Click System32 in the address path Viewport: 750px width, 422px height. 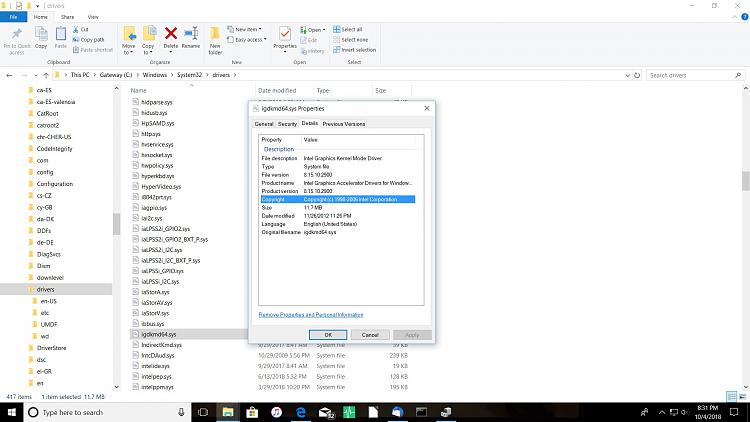coord(189,75)
